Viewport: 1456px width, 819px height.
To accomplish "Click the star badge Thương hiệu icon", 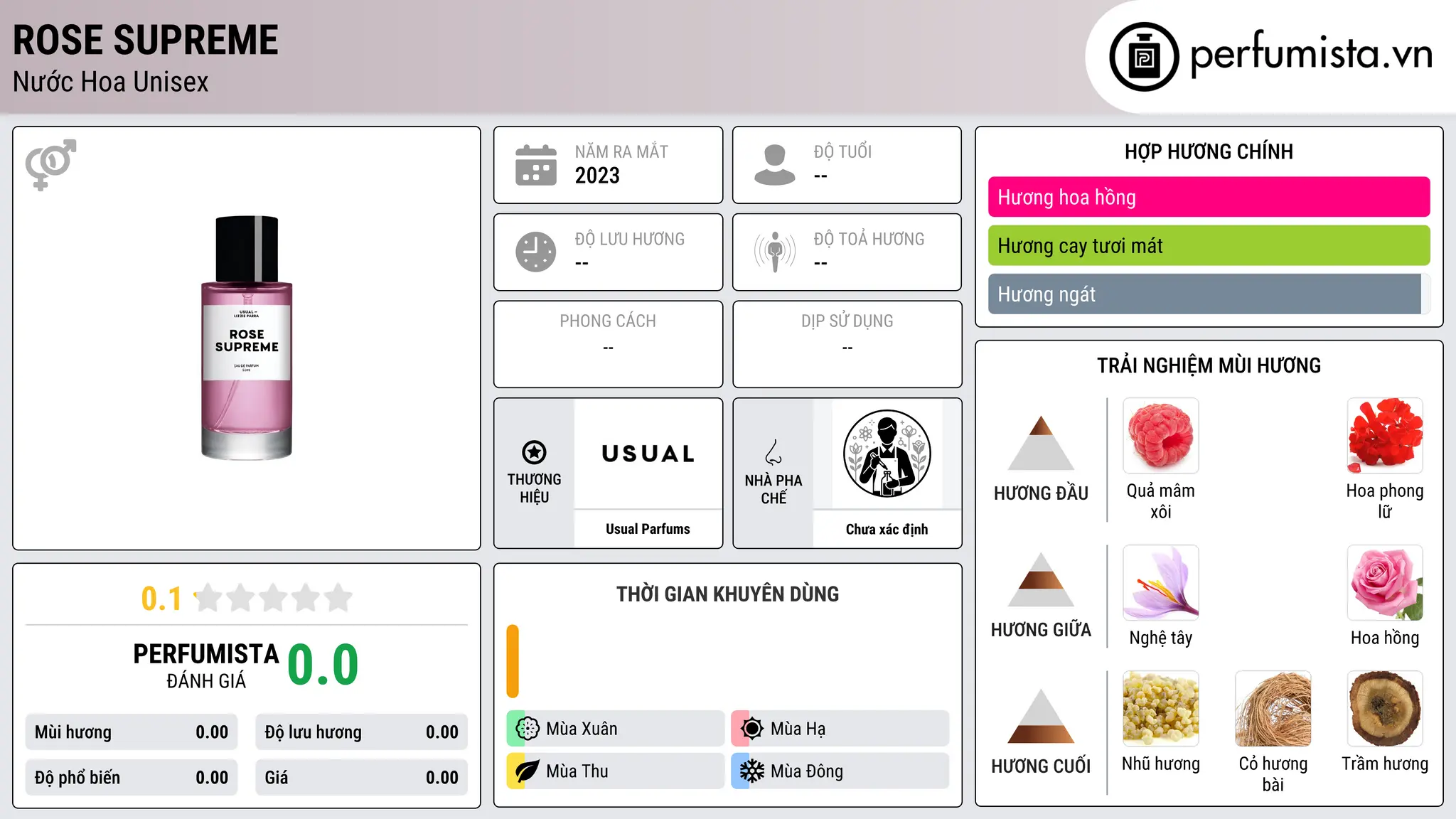I will 534,452.
